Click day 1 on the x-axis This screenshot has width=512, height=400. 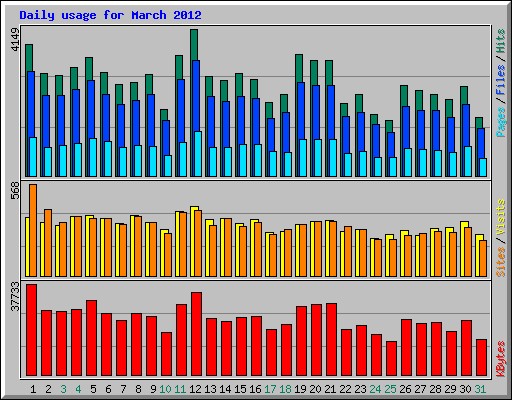(33, 389)
